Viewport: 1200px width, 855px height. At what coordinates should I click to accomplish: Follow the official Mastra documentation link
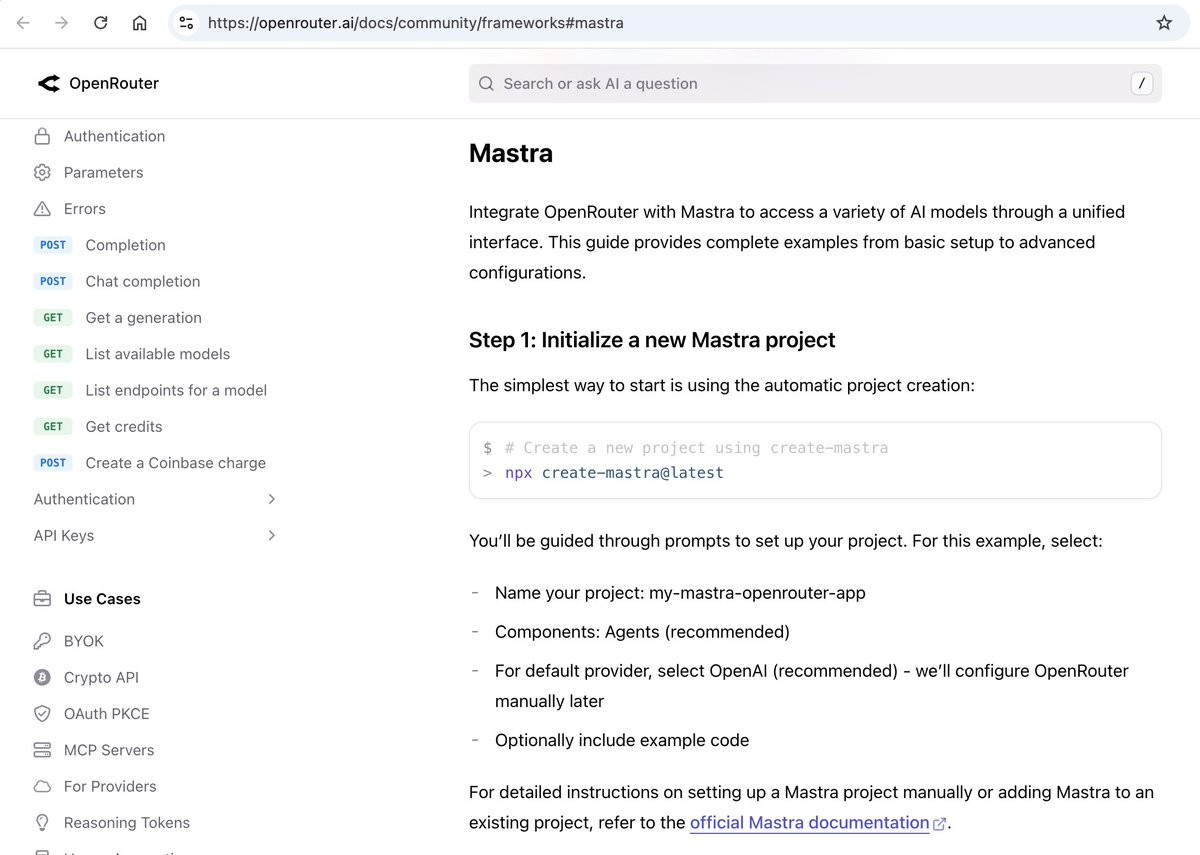(x=809, y=823)
